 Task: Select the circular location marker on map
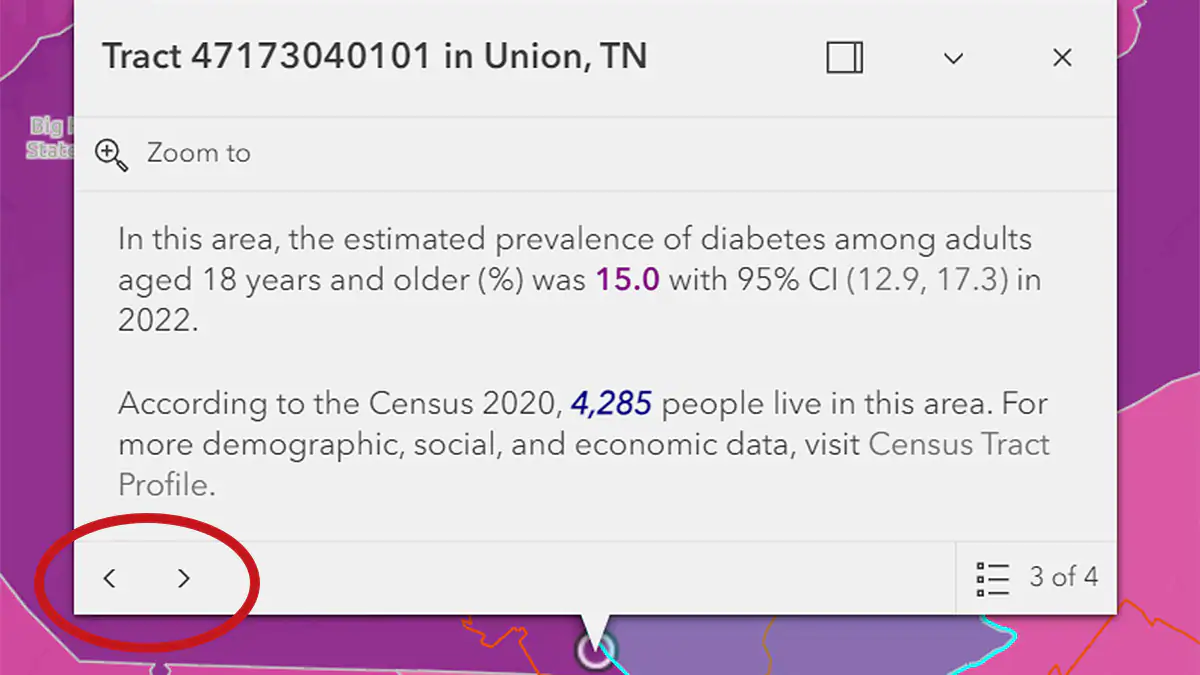[x=595, y=653]
